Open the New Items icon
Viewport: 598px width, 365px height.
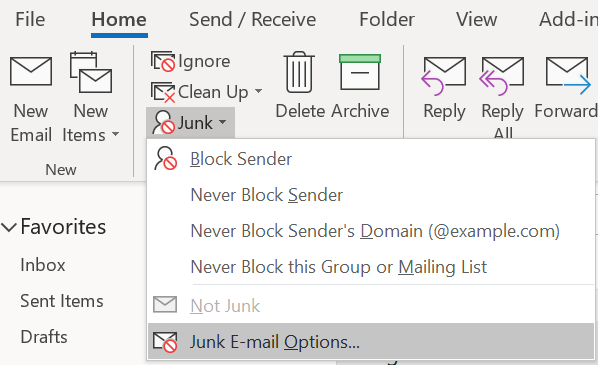coord(91,72)
